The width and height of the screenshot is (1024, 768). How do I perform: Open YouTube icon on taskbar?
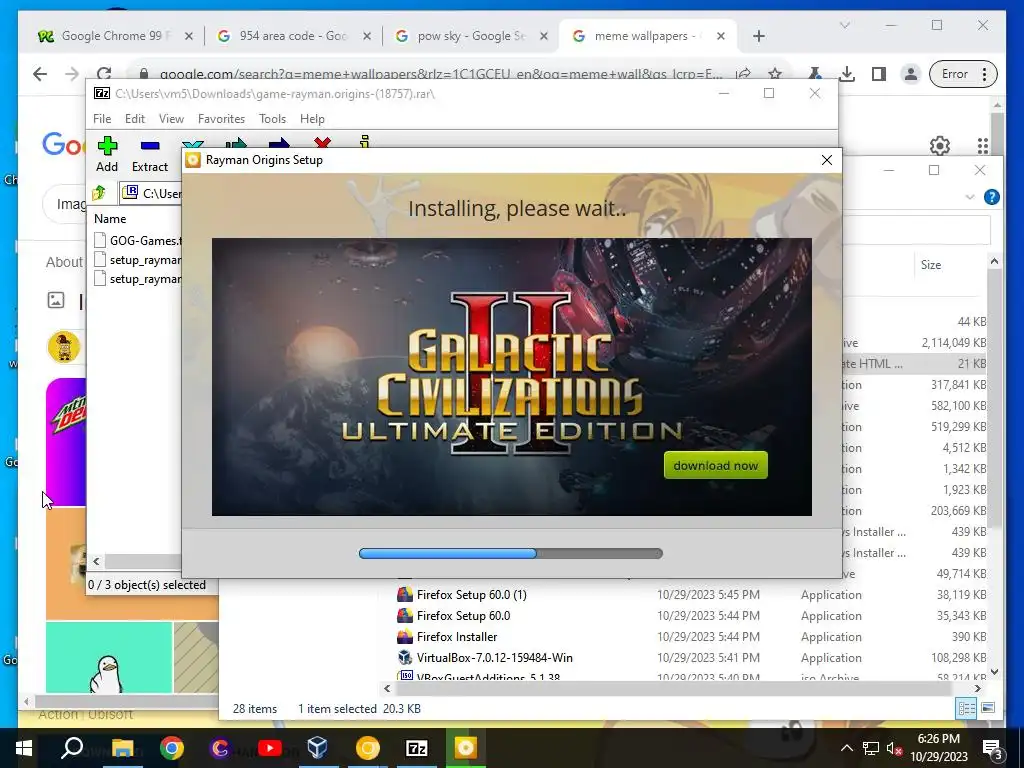[269, 748]
